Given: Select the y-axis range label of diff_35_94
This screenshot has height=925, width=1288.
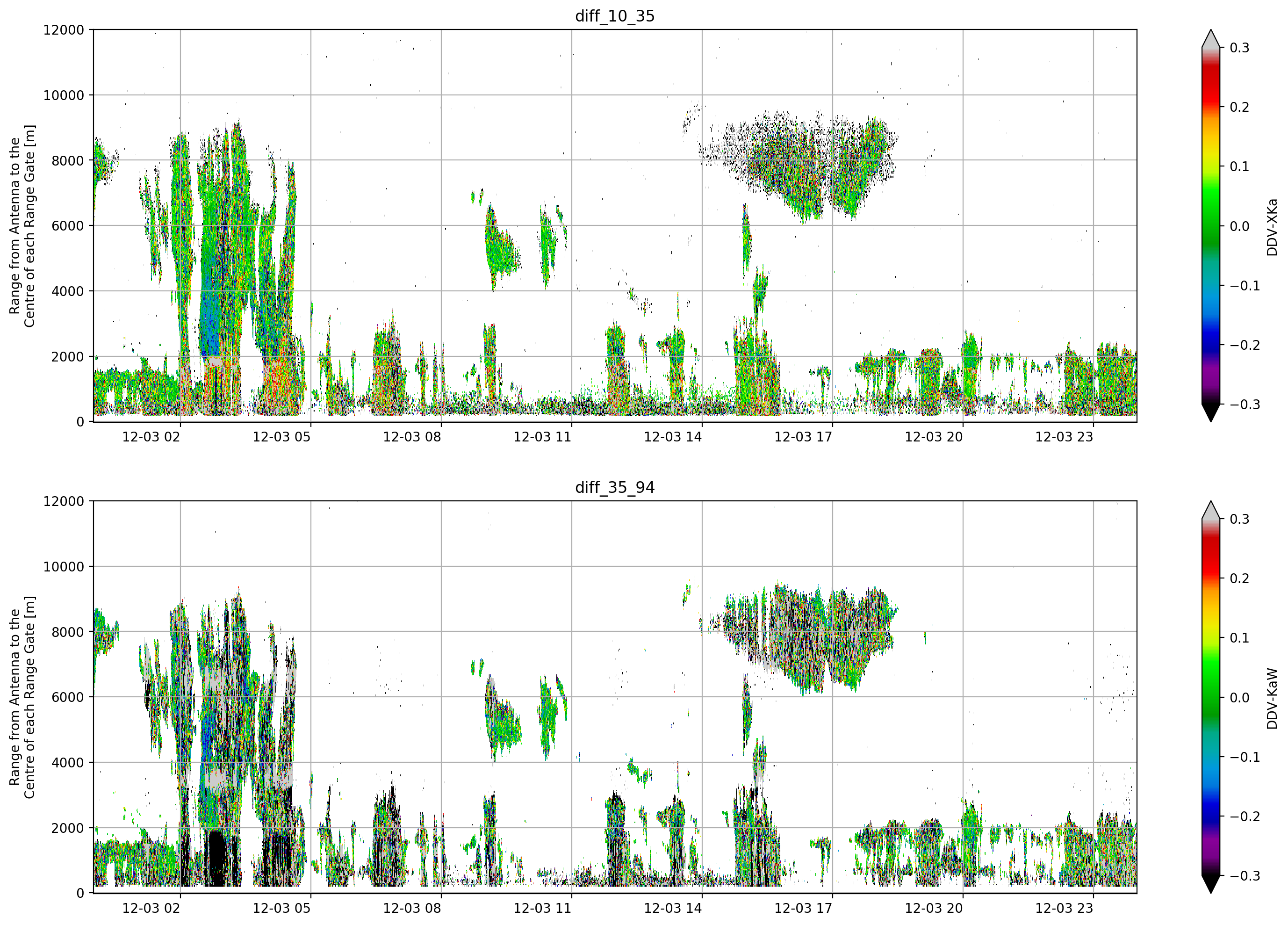Looking at the screenshot, I should pyautogui.click(x=22, y=698).
